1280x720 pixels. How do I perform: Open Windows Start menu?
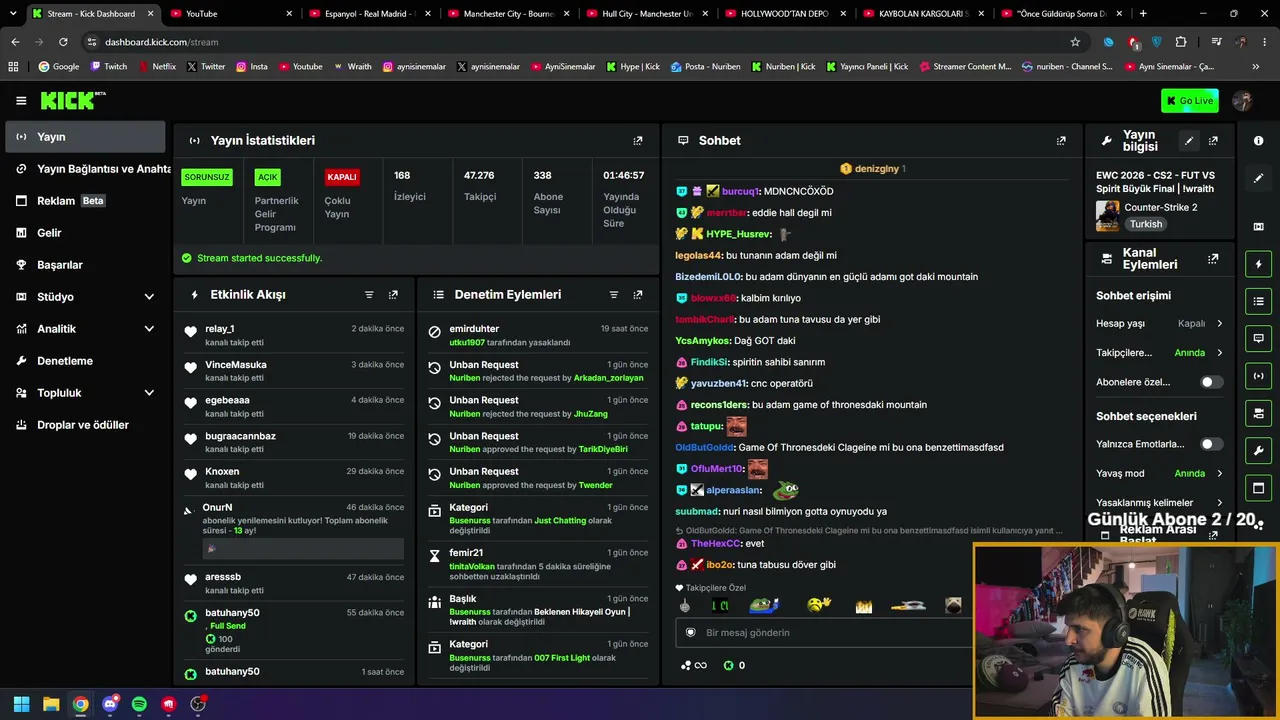click(x=21, y=704)
